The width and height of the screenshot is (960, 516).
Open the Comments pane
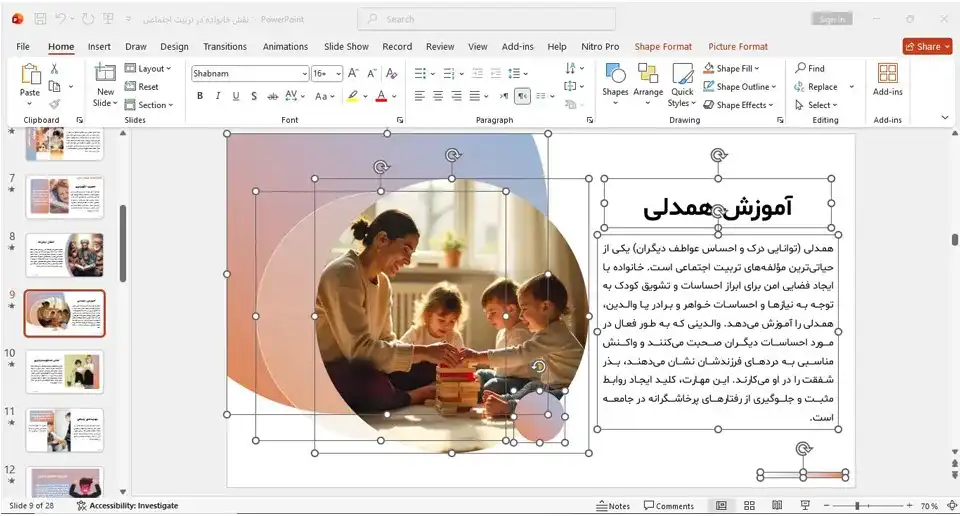point(669,506)
